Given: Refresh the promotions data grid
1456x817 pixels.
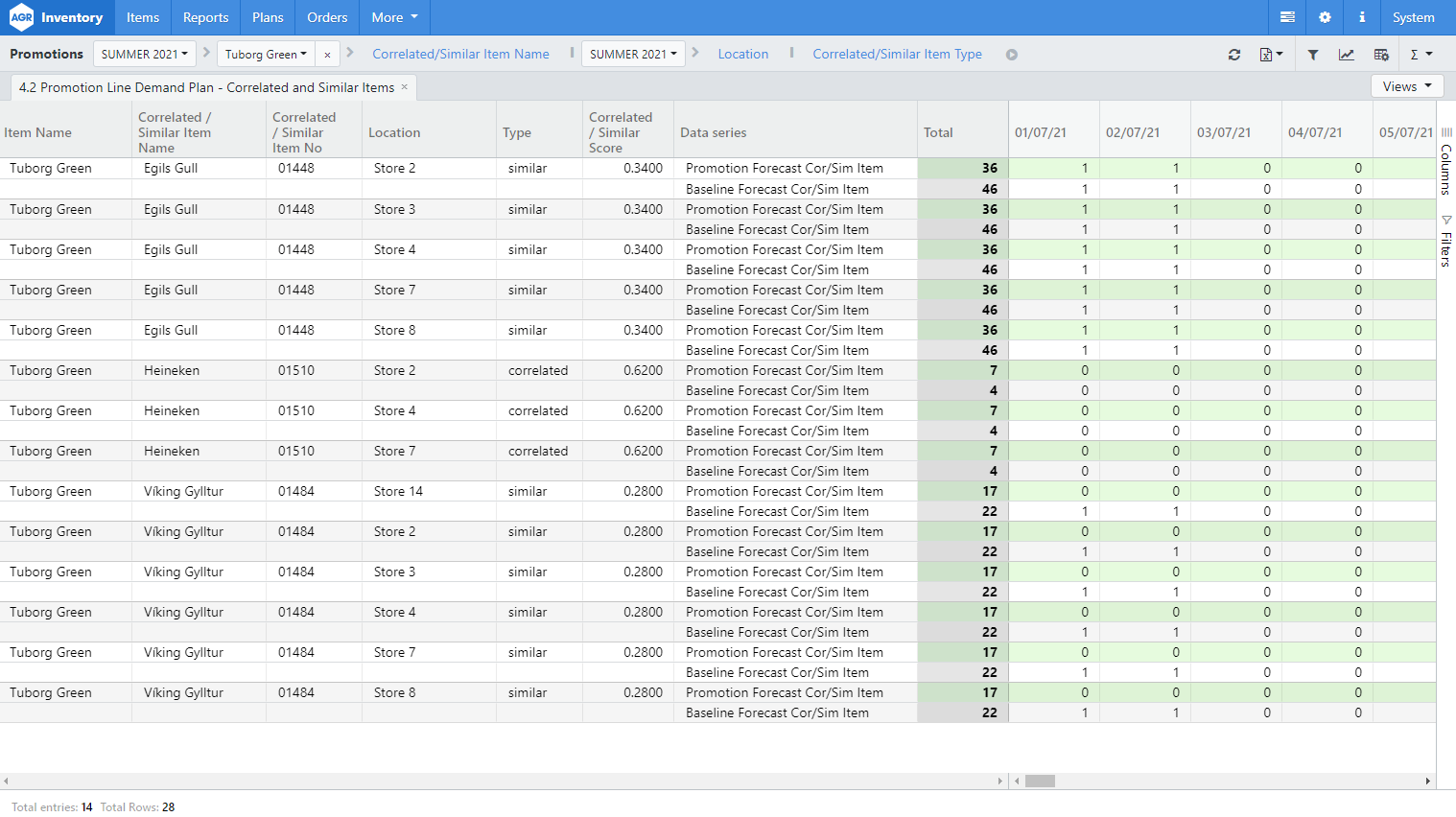Looking at the screenshot, I should (x=1234, y=55).
